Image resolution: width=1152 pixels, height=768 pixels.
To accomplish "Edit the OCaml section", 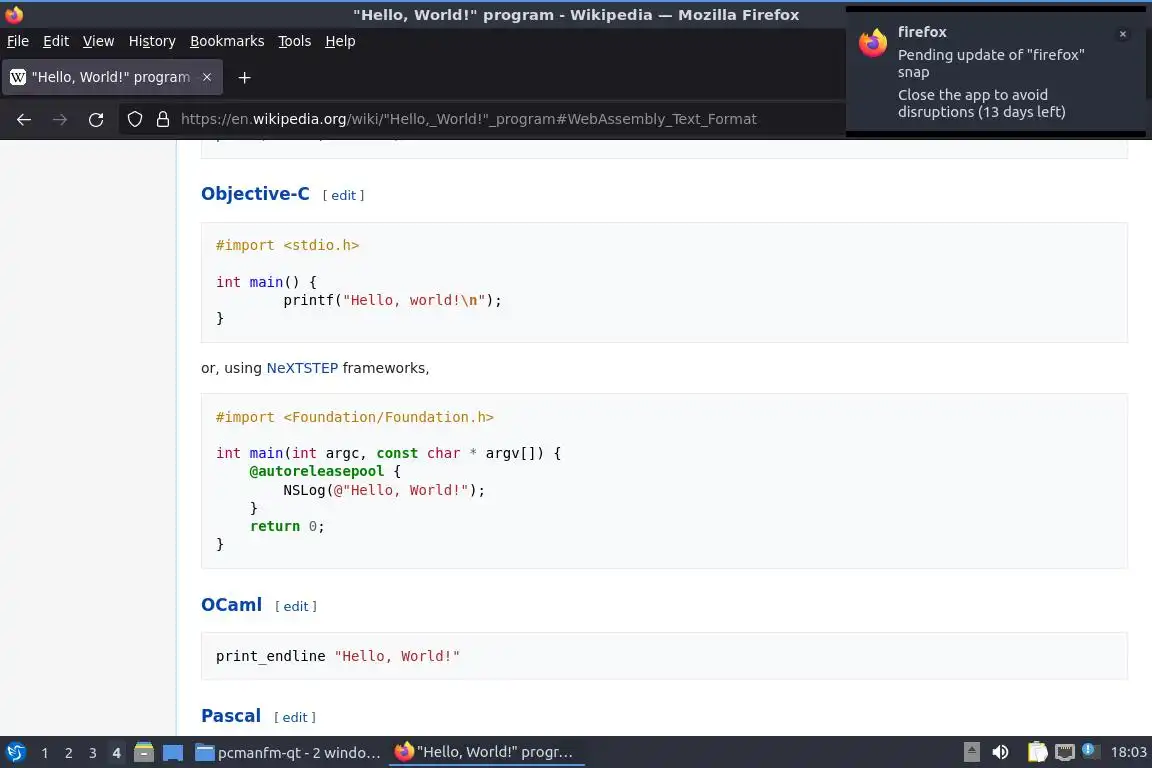I will (x=296, y=606).
